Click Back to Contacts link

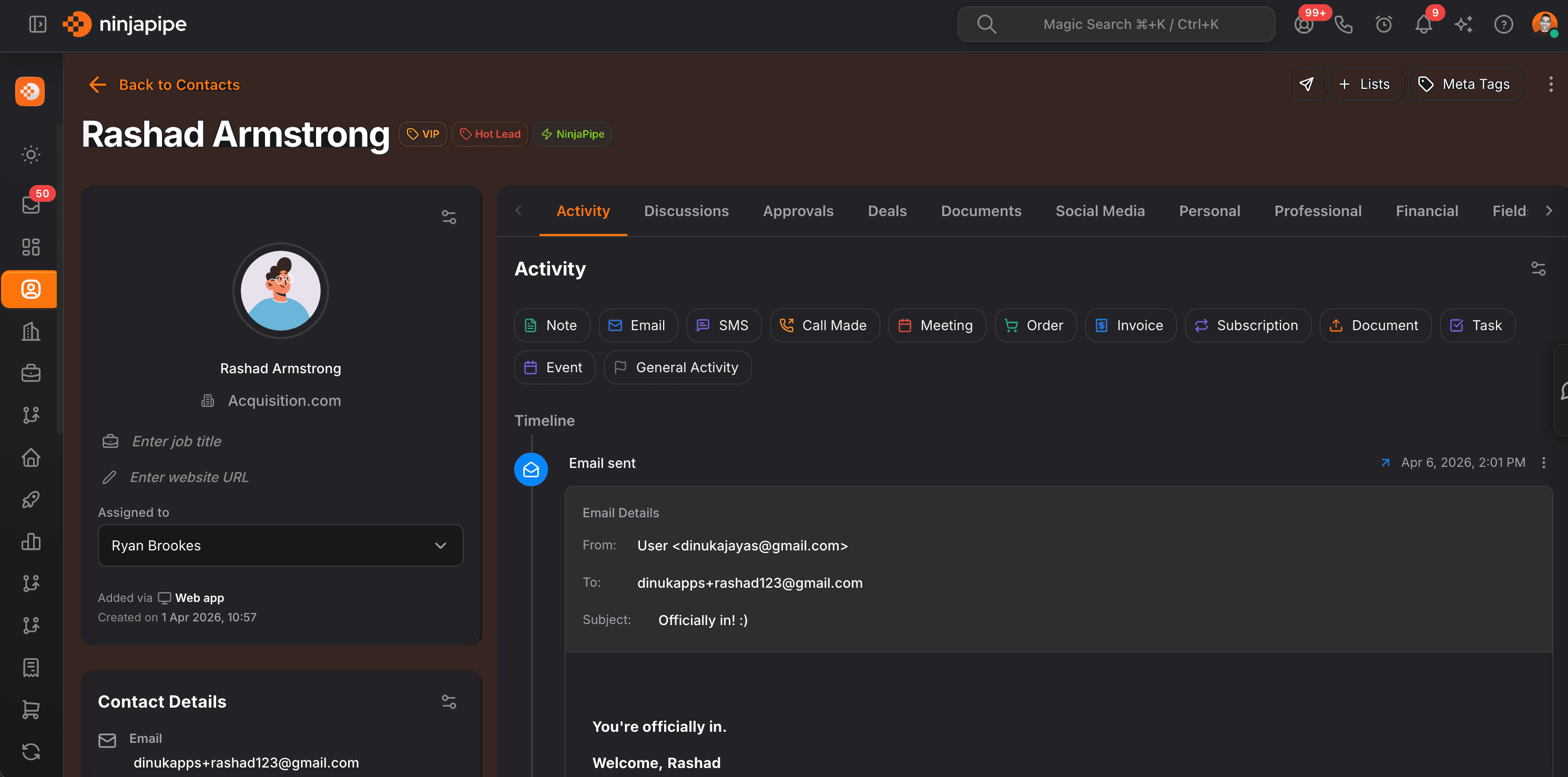coord(179,85)
